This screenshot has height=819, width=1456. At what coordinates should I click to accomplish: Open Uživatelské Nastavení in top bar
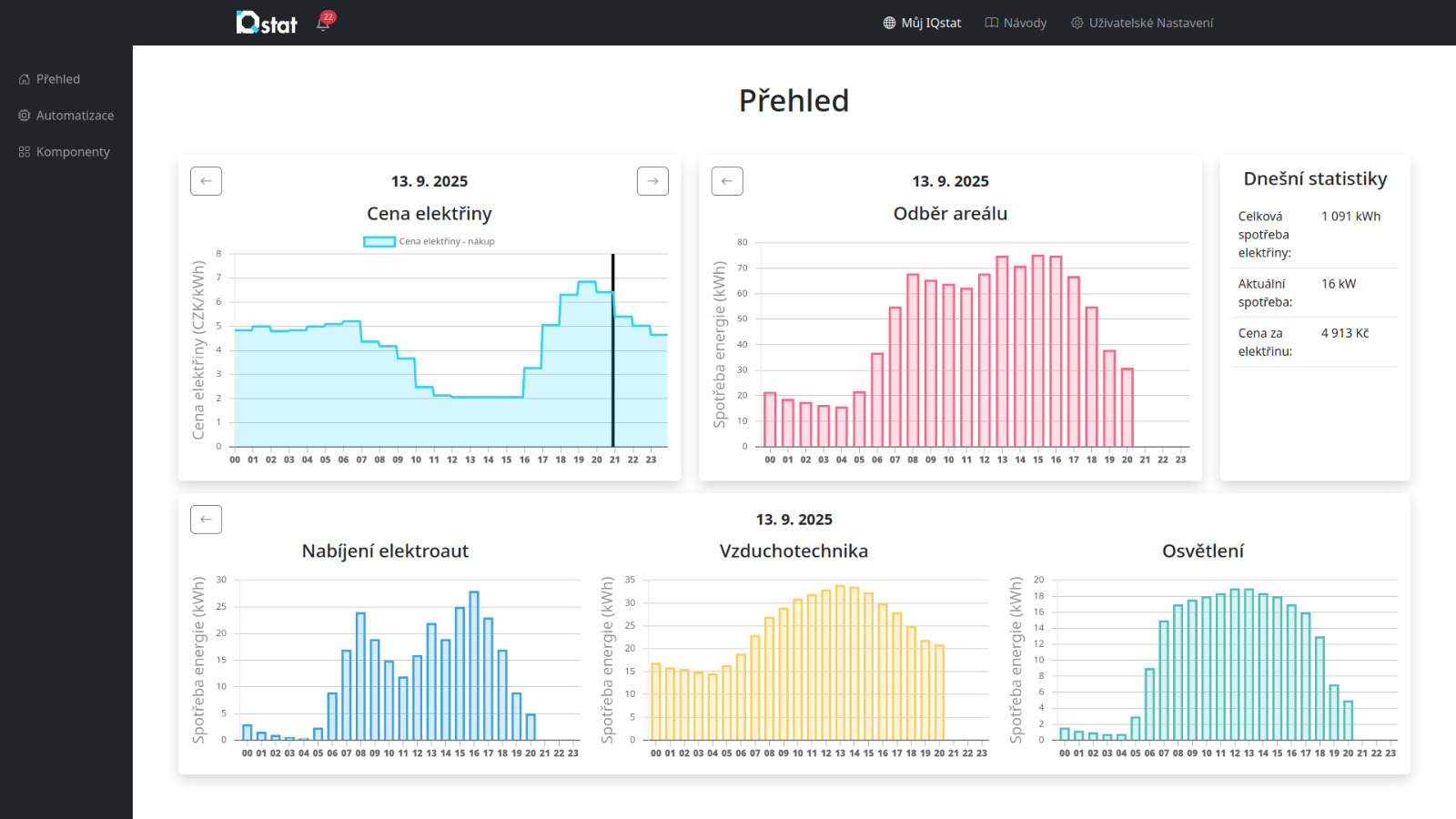[x=1150, y=23]
